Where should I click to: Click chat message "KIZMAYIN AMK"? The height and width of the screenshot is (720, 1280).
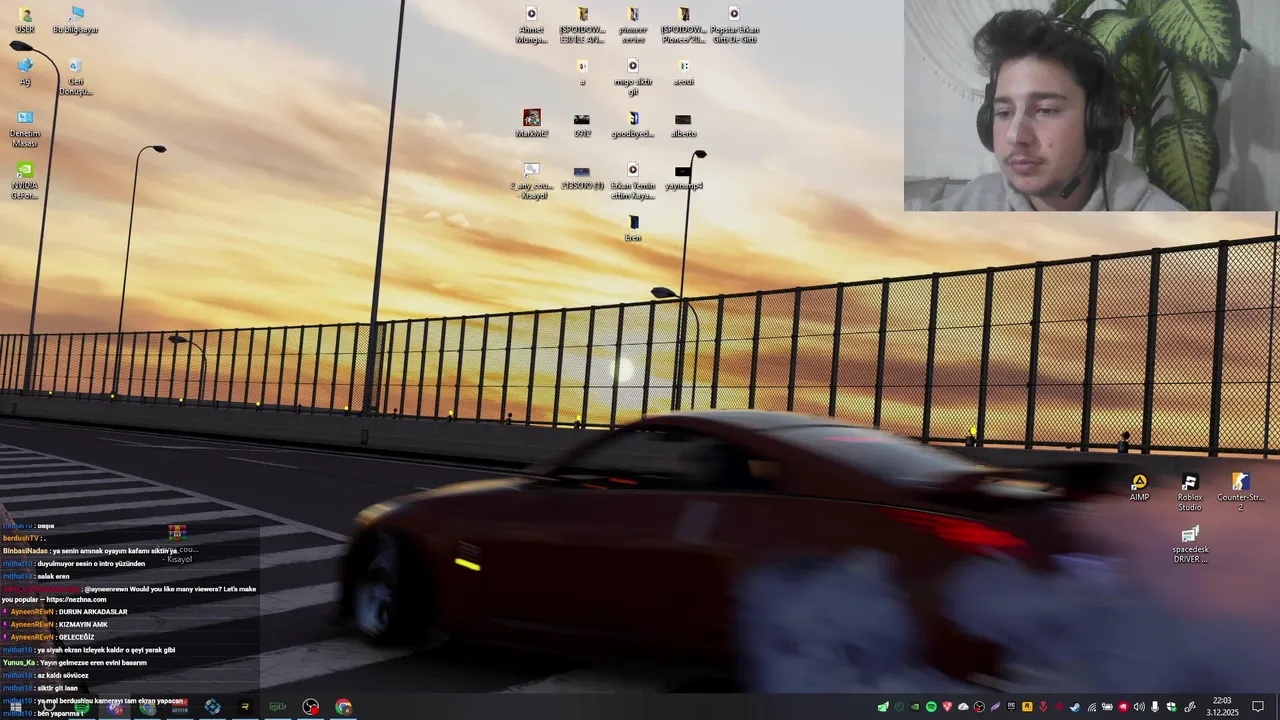coord(83,625)
